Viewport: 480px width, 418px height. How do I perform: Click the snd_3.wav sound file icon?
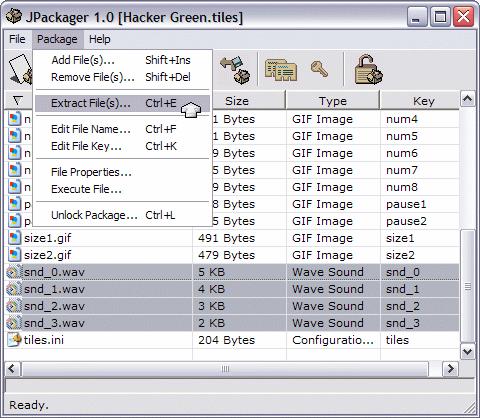(14, 323)
